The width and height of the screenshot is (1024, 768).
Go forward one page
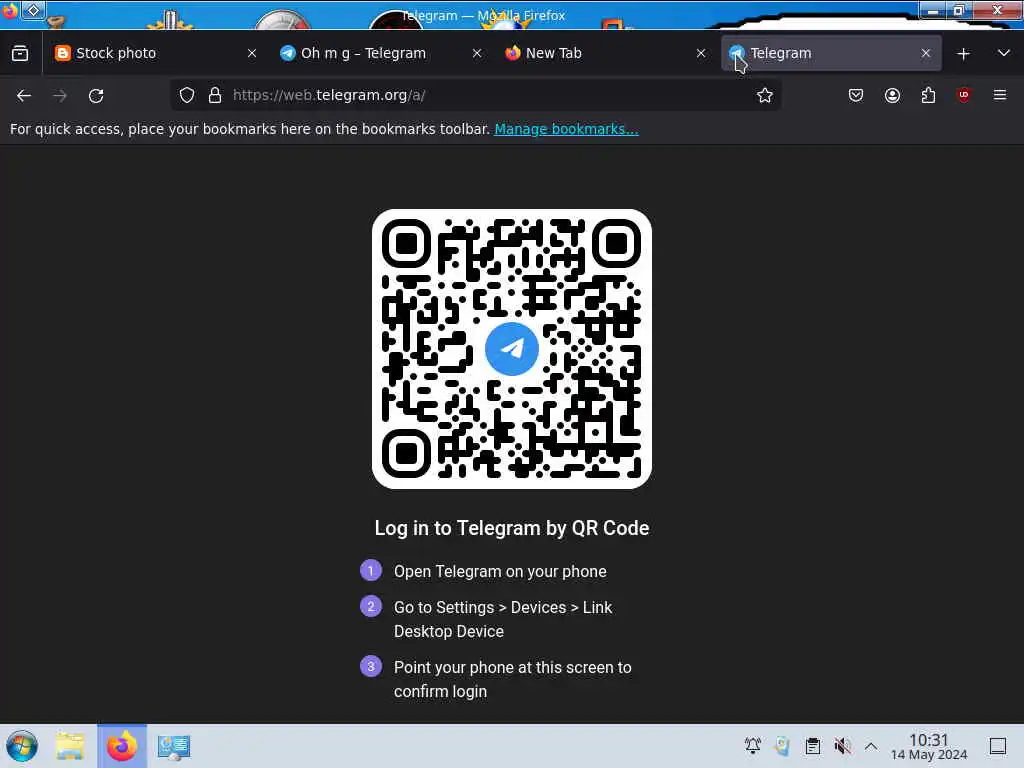click(x=60, y=96)
